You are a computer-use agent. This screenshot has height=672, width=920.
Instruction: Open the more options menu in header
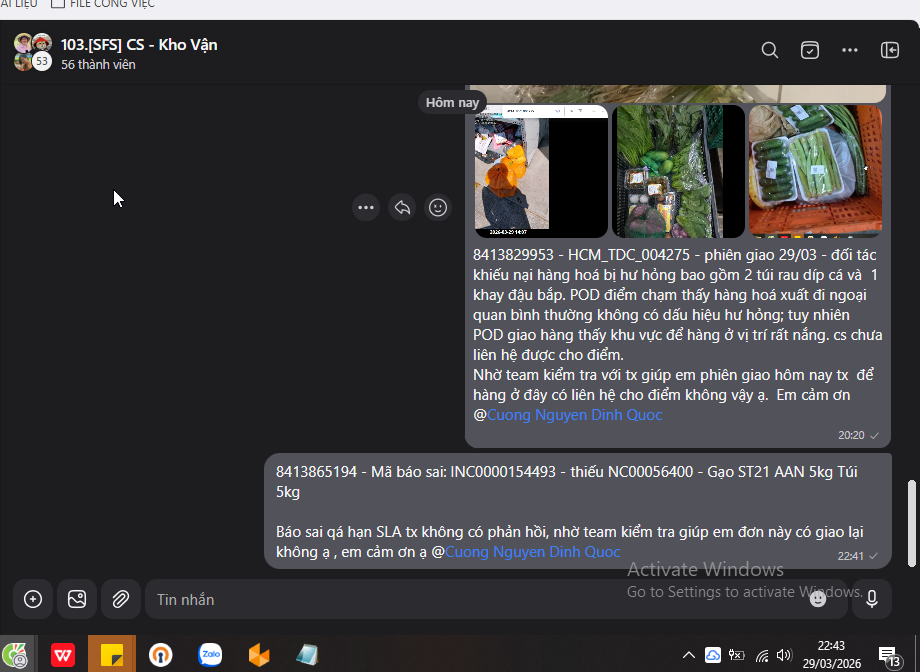pos(850,50)
